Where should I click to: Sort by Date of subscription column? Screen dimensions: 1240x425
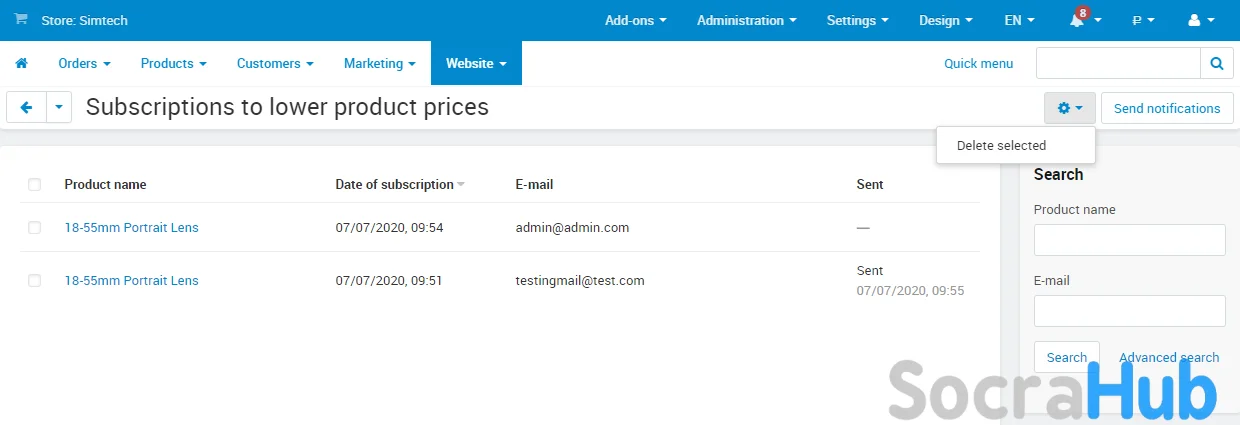395,184
